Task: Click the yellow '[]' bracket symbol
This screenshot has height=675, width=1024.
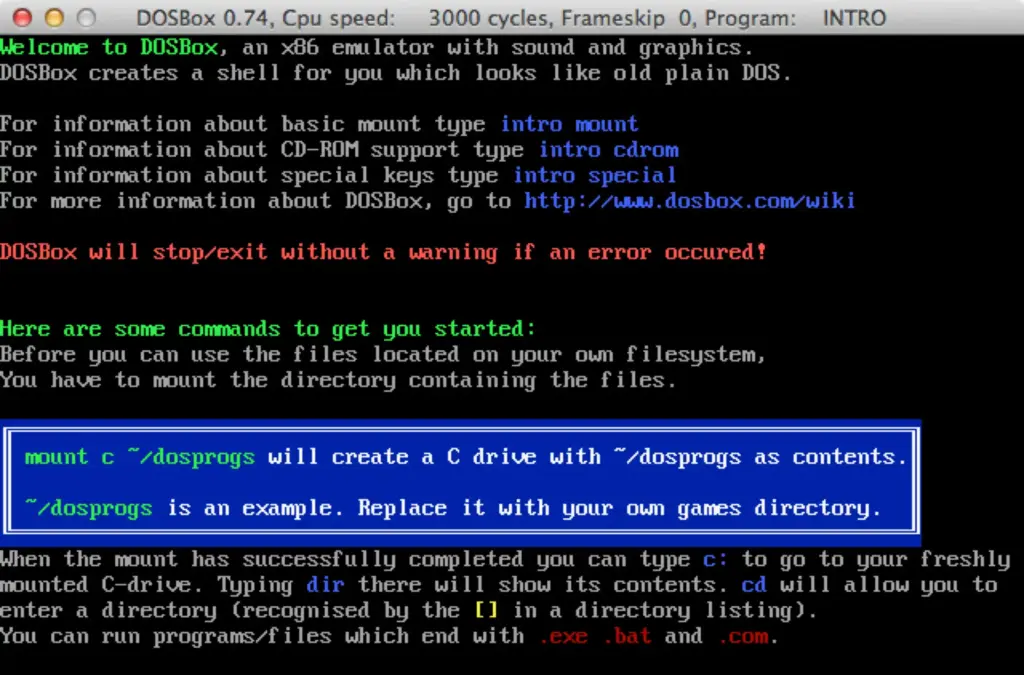Action: 486,610
